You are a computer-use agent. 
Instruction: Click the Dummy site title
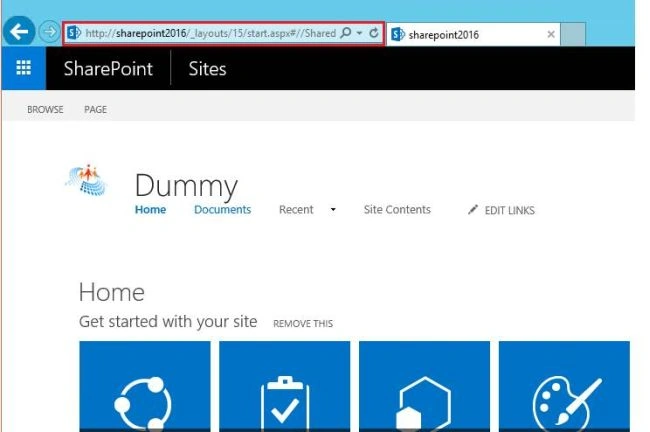pyautogui.click(x=186, y=185)
